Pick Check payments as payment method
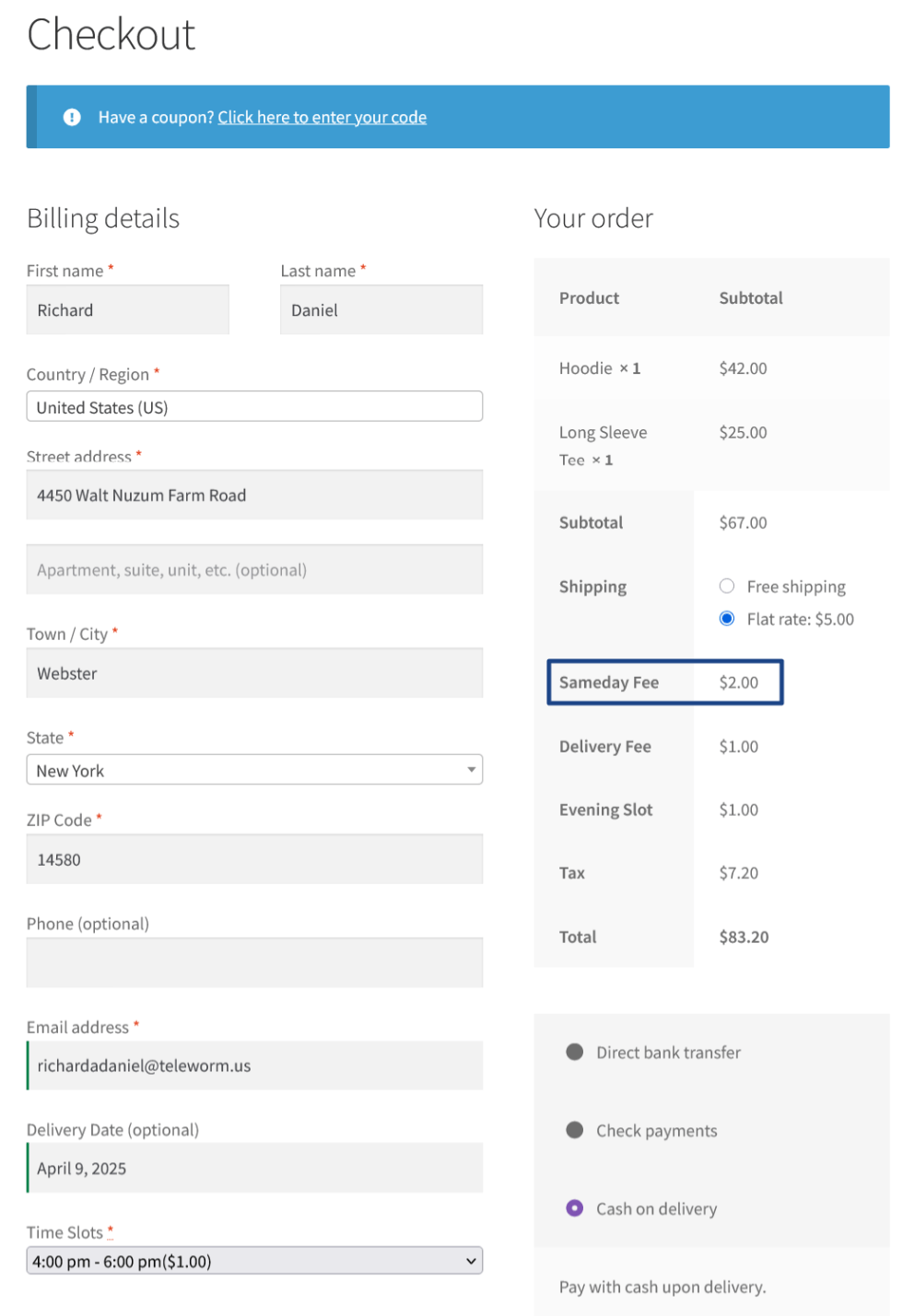This screenshot has width=903, height=1316. pos(575,1130)
